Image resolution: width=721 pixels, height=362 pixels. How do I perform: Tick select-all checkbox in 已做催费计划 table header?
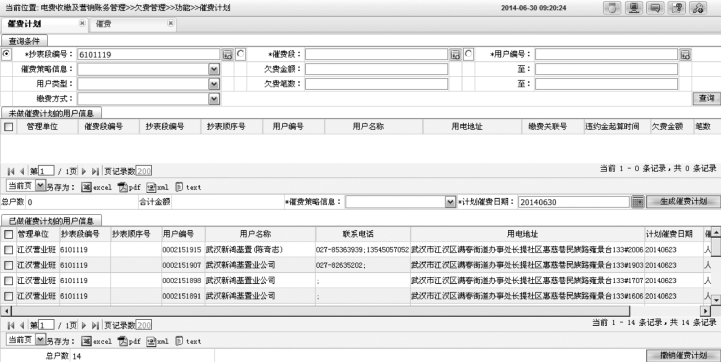pos(8,235)
